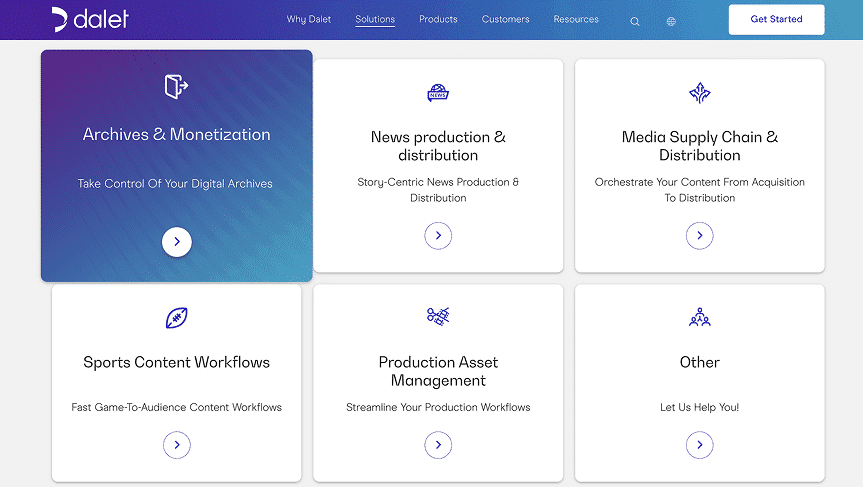Screen dimensions: 863x487
Task: Open the Why Dalet menu
Action: tap(310, 20)
